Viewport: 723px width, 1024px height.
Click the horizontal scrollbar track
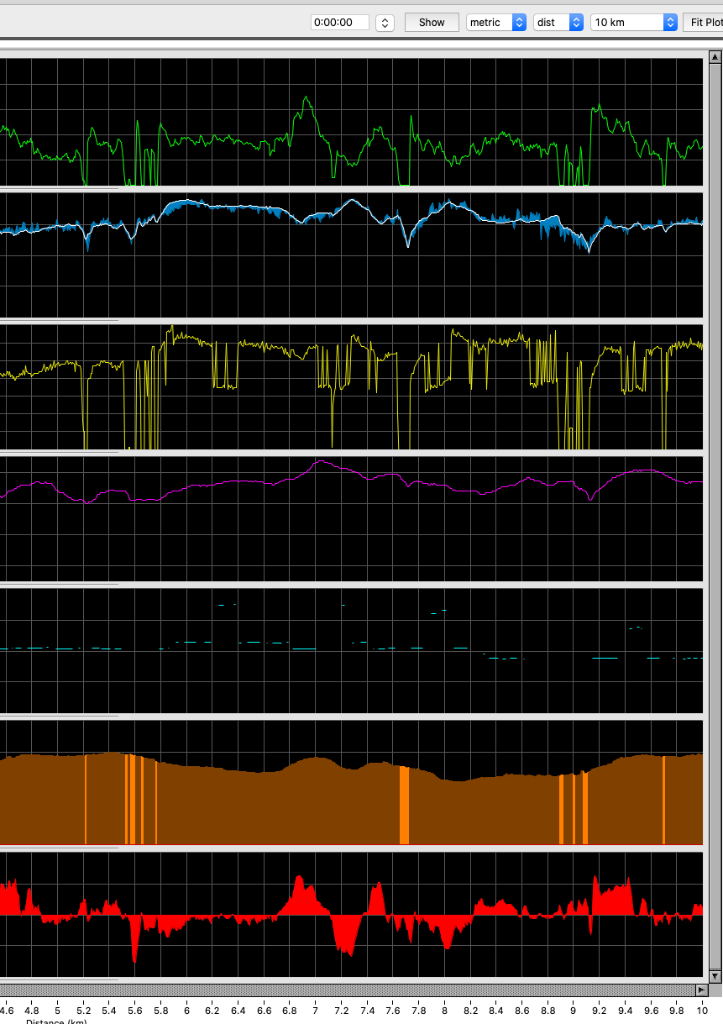(347, 990)
